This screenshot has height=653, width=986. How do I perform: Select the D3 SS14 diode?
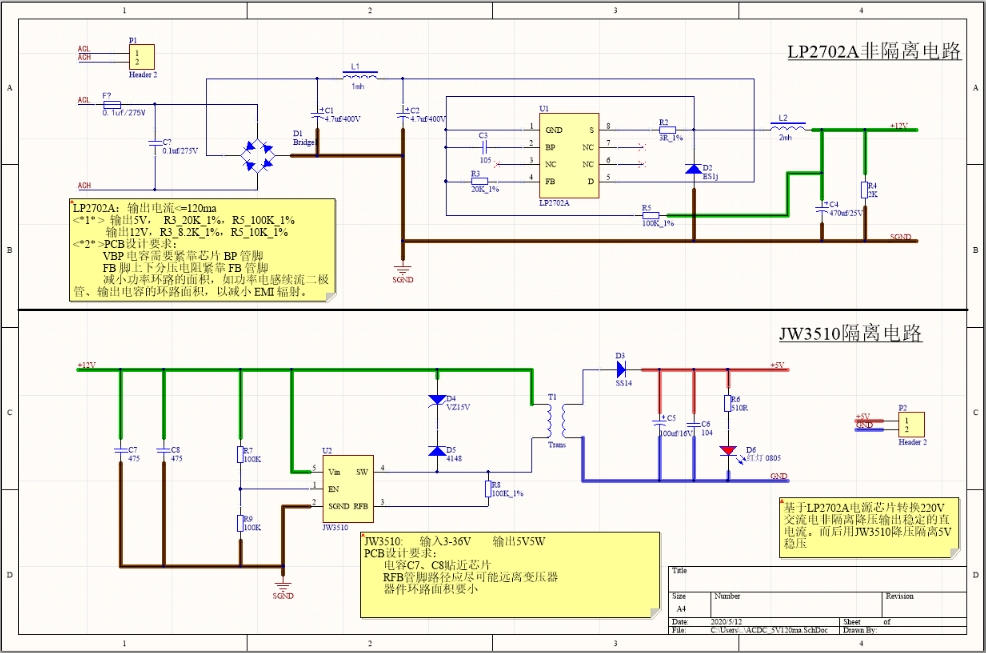point(620,370)
